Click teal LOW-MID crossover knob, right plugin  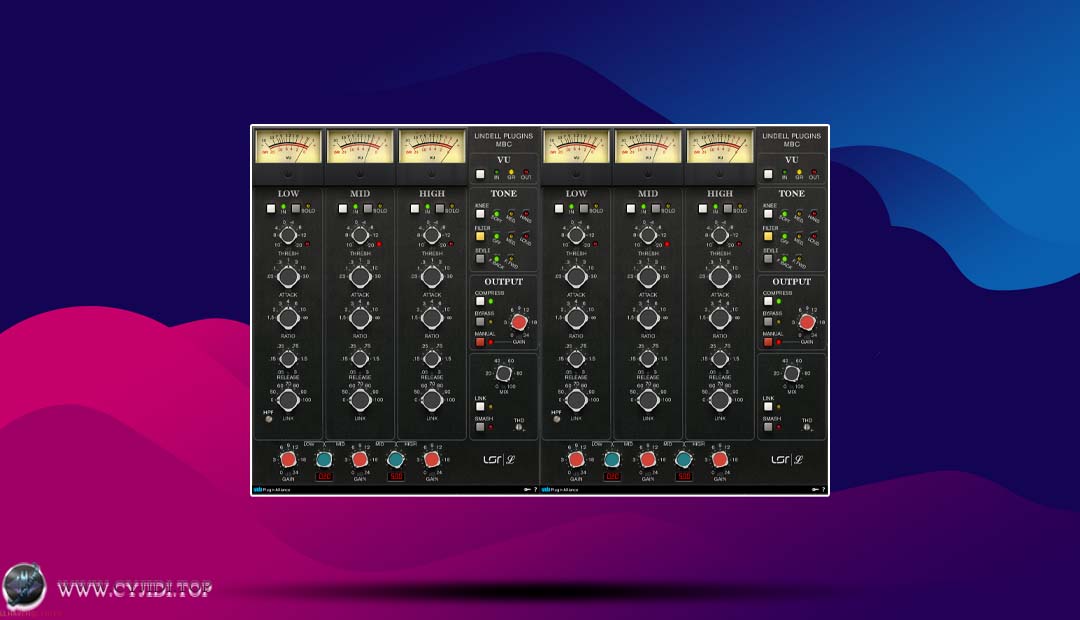click(612, 459)
